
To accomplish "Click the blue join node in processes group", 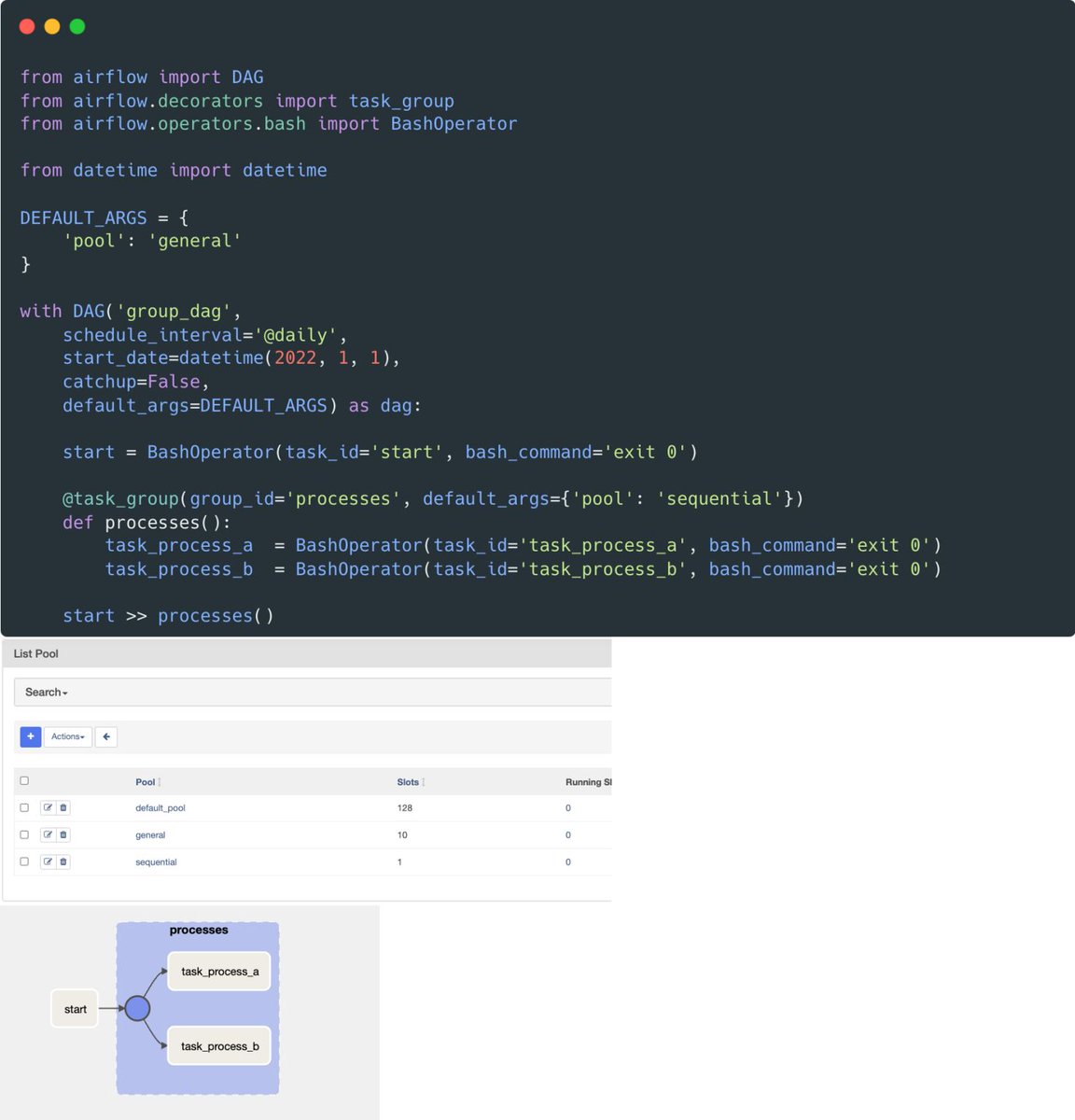I will pos(137,1008).
